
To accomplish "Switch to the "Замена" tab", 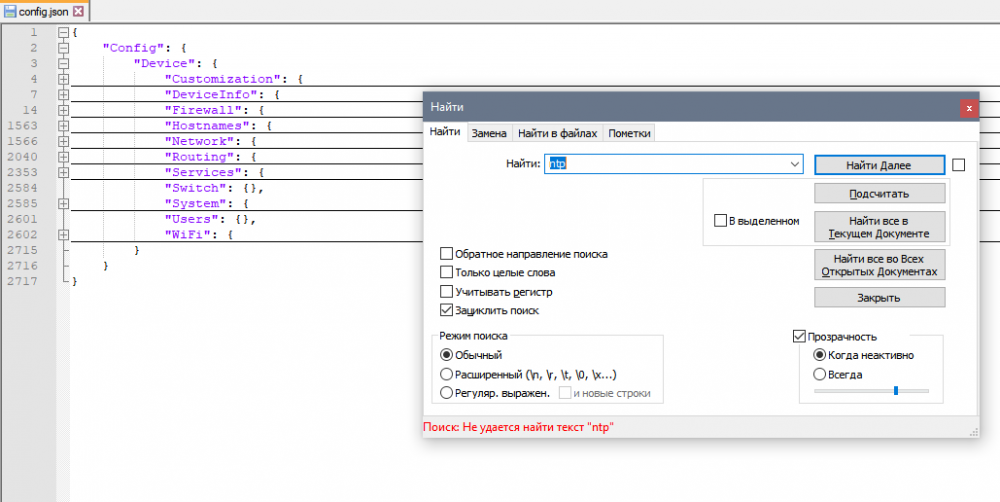I will 489,133.
